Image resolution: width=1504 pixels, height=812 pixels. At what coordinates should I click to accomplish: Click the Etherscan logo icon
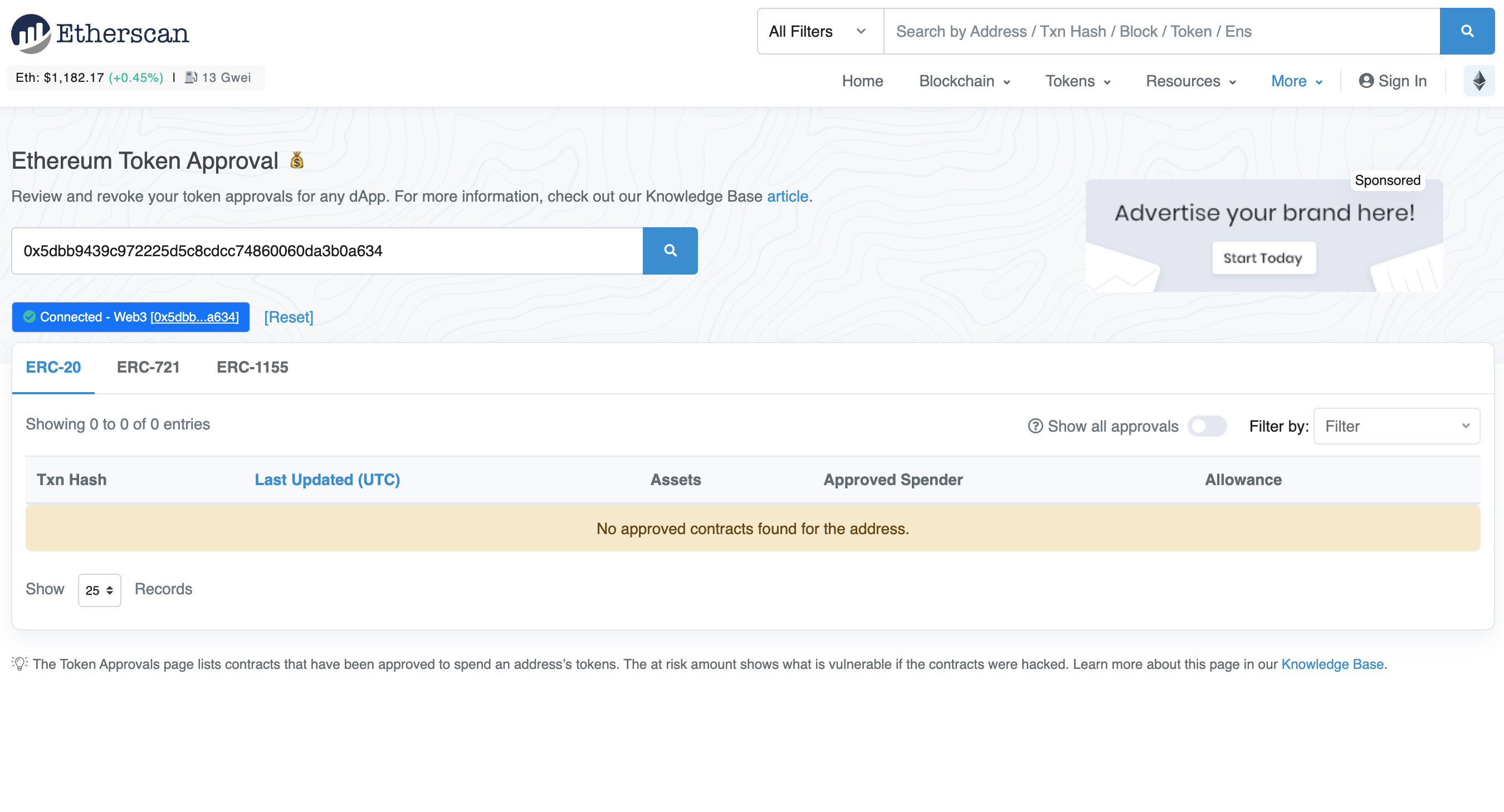point(31,33)
